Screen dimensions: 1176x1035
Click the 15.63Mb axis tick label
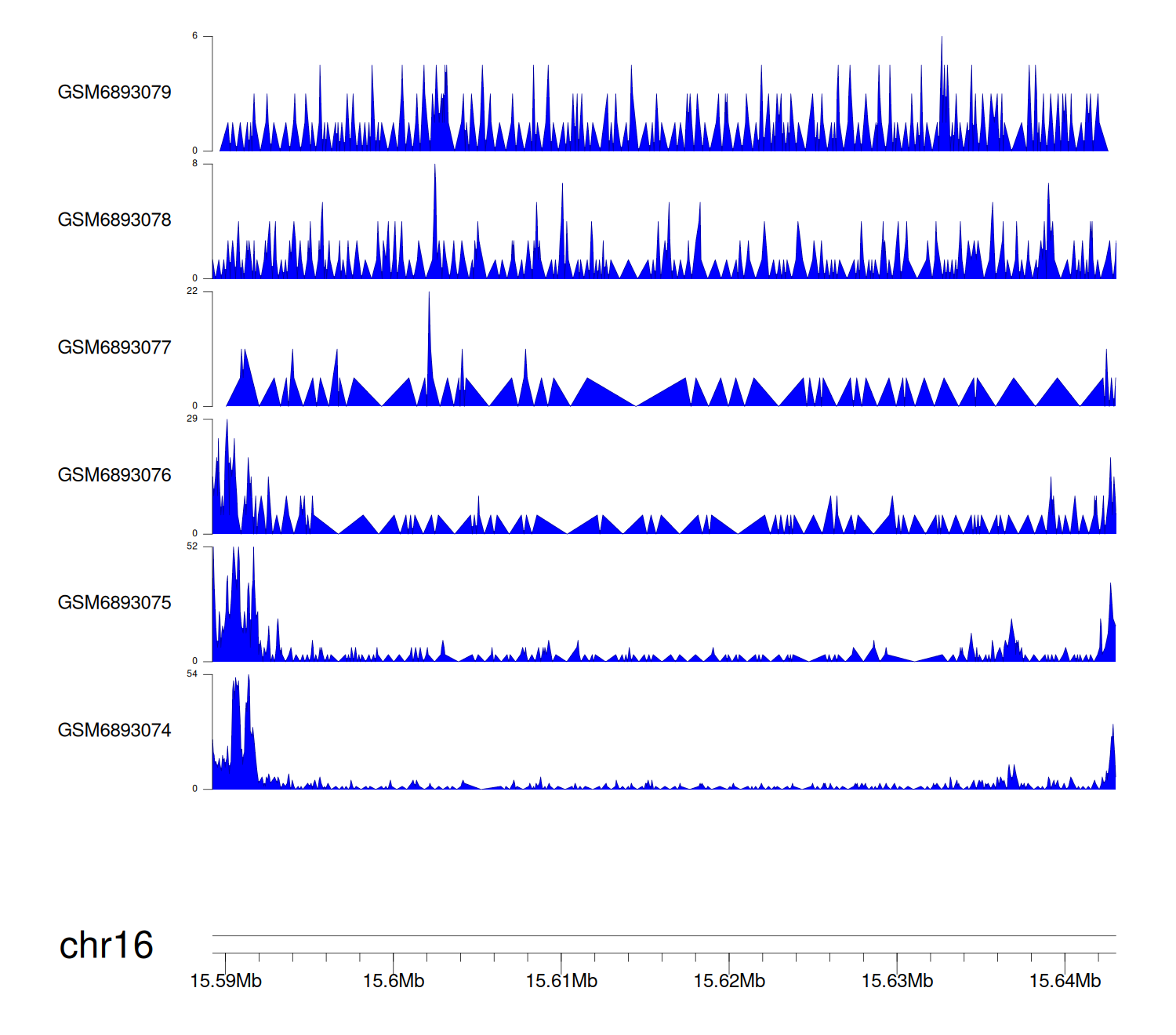[897, 982]
